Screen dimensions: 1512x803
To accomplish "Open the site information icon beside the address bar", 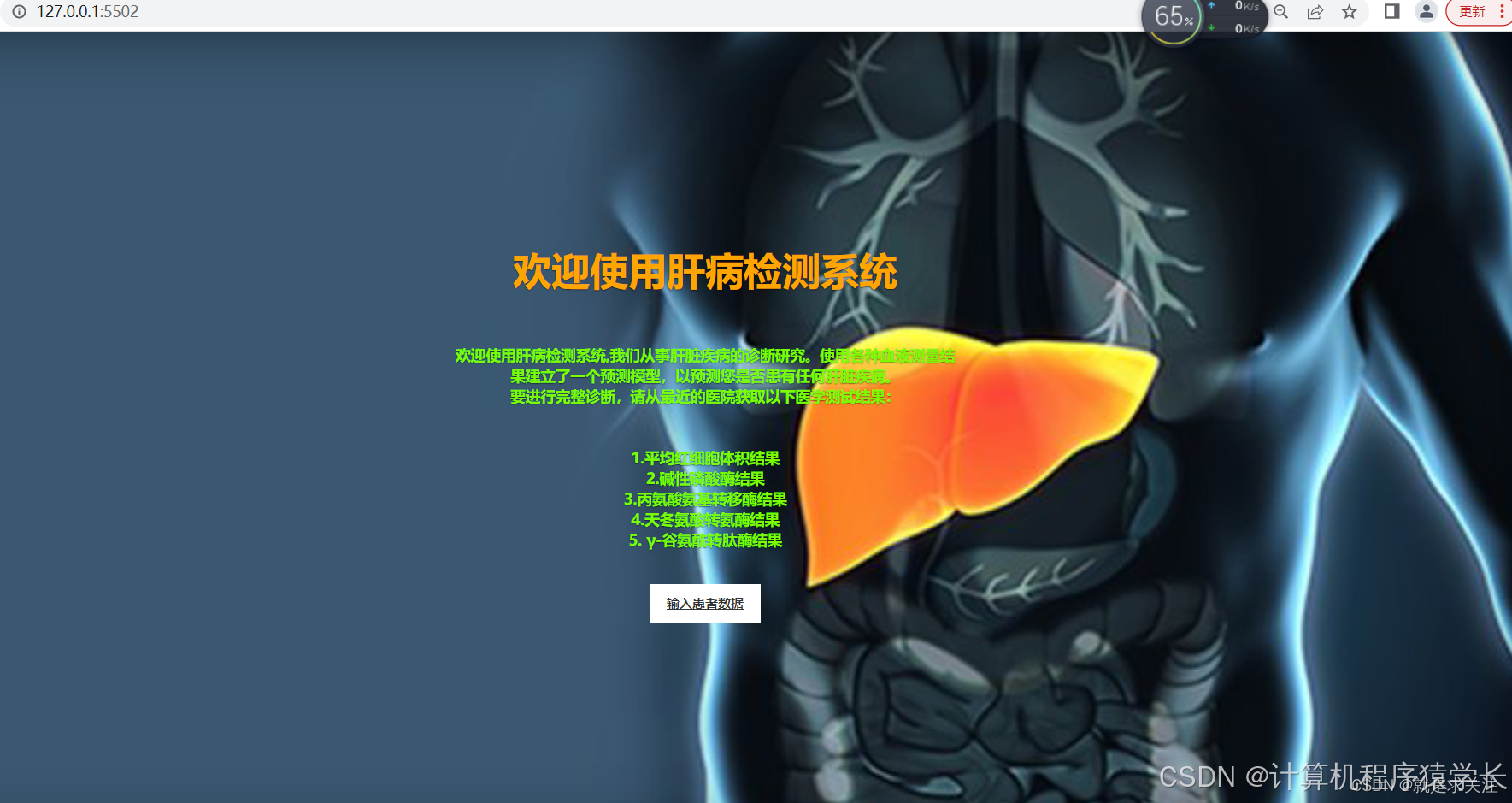I will 19,12.
